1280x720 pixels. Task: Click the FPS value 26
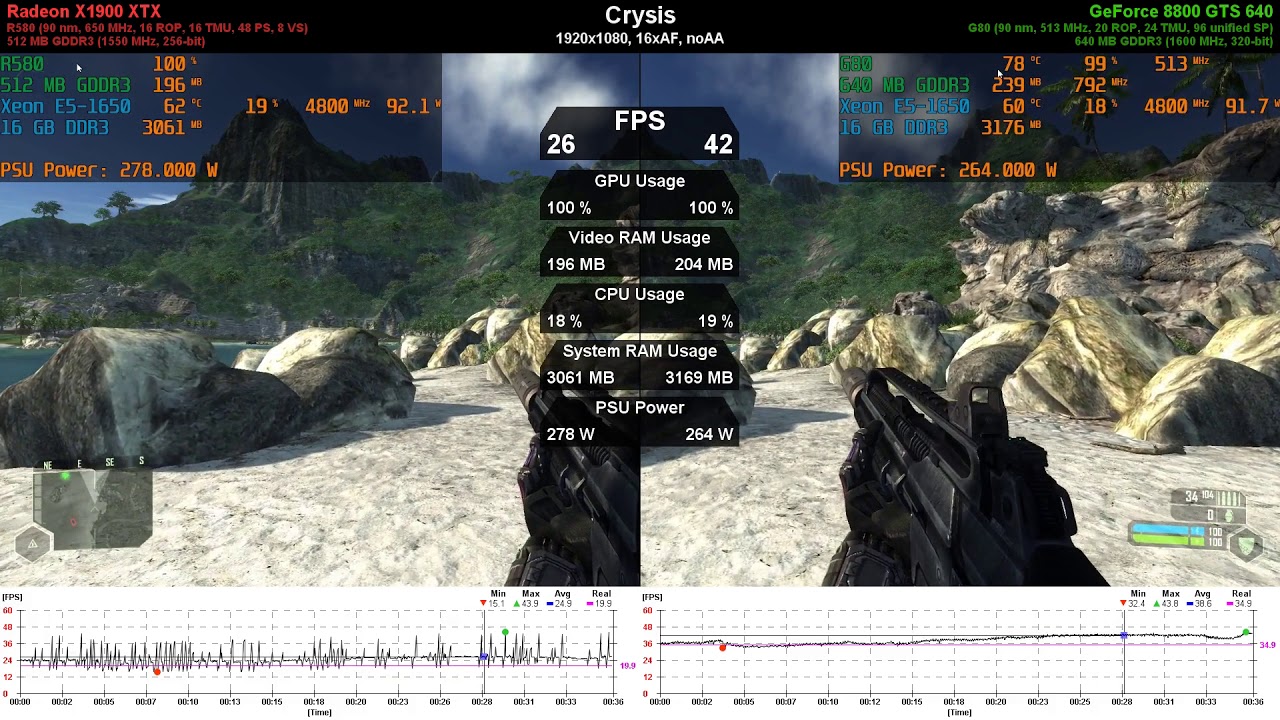click(561, 145)
